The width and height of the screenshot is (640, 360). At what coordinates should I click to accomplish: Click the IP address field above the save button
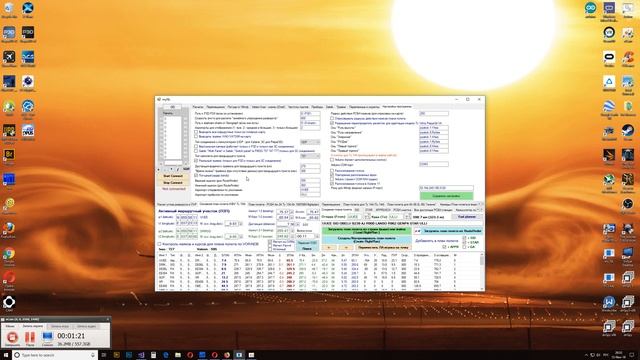point(446,188)
